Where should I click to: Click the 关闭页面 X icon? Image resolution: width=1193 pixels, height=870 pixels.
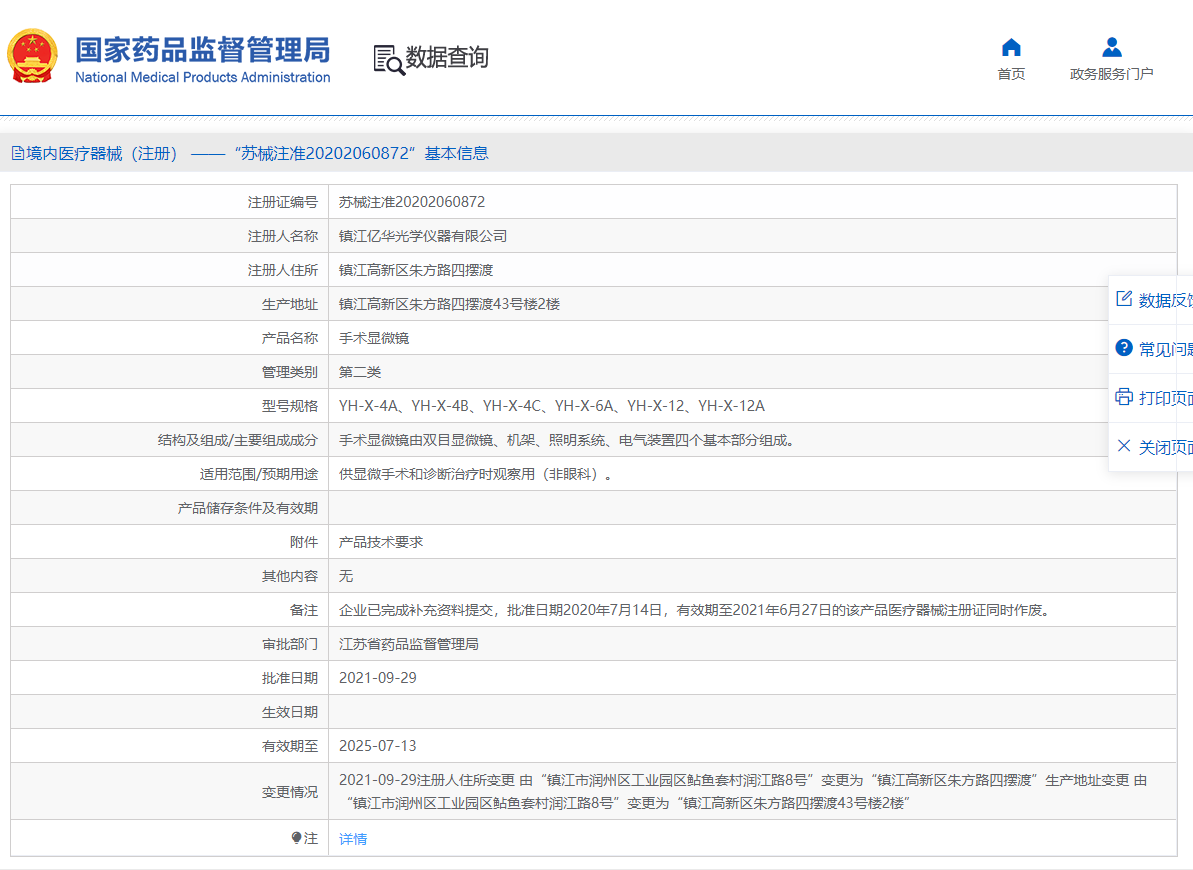click(x=1124, y=446)
